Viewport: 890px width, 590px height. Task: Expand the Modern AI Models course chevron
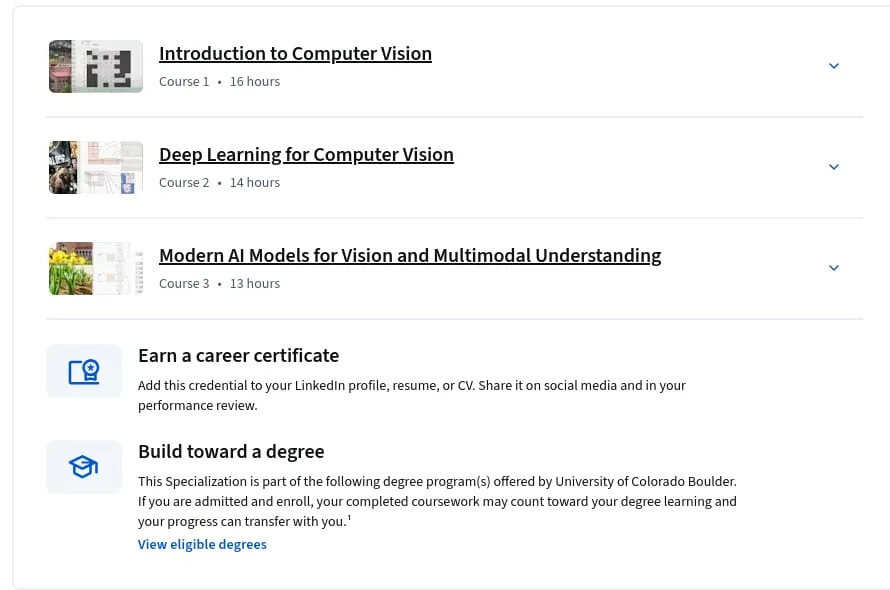pos(834,268)
